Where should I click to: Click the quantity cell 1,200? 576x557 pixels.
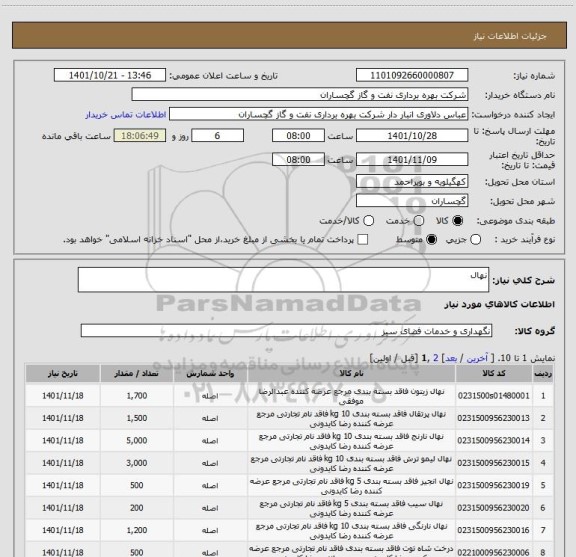click(x=137, y=530)
